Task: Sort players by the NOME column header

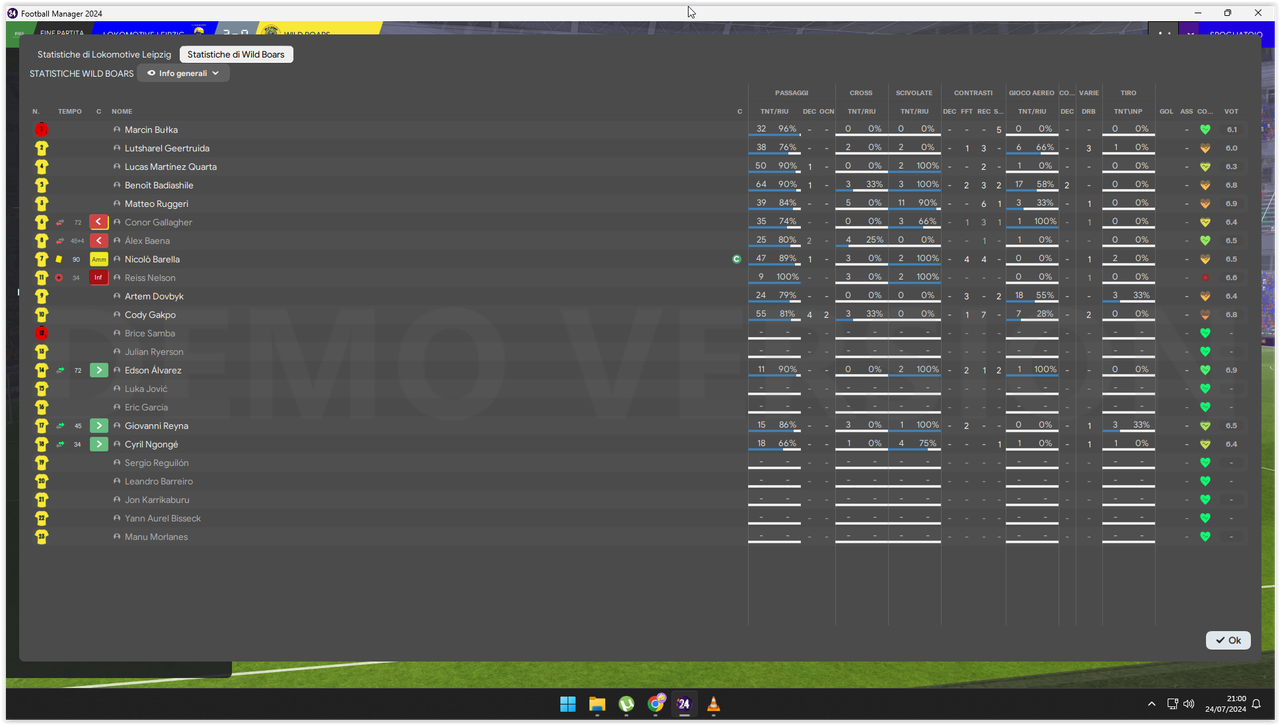Action: click(x=122, y=111)
